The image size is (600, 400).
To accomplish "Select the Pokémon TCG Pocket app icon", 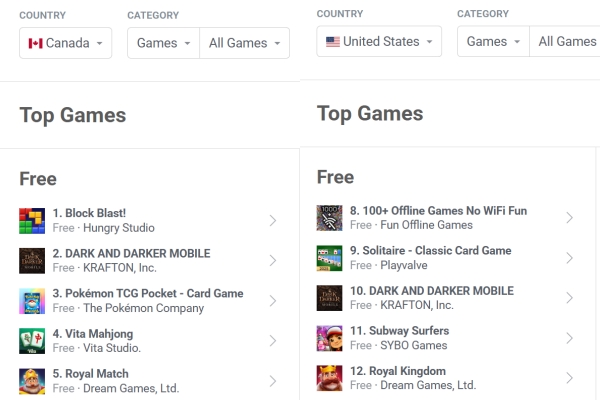I will [x=32, y=301].
